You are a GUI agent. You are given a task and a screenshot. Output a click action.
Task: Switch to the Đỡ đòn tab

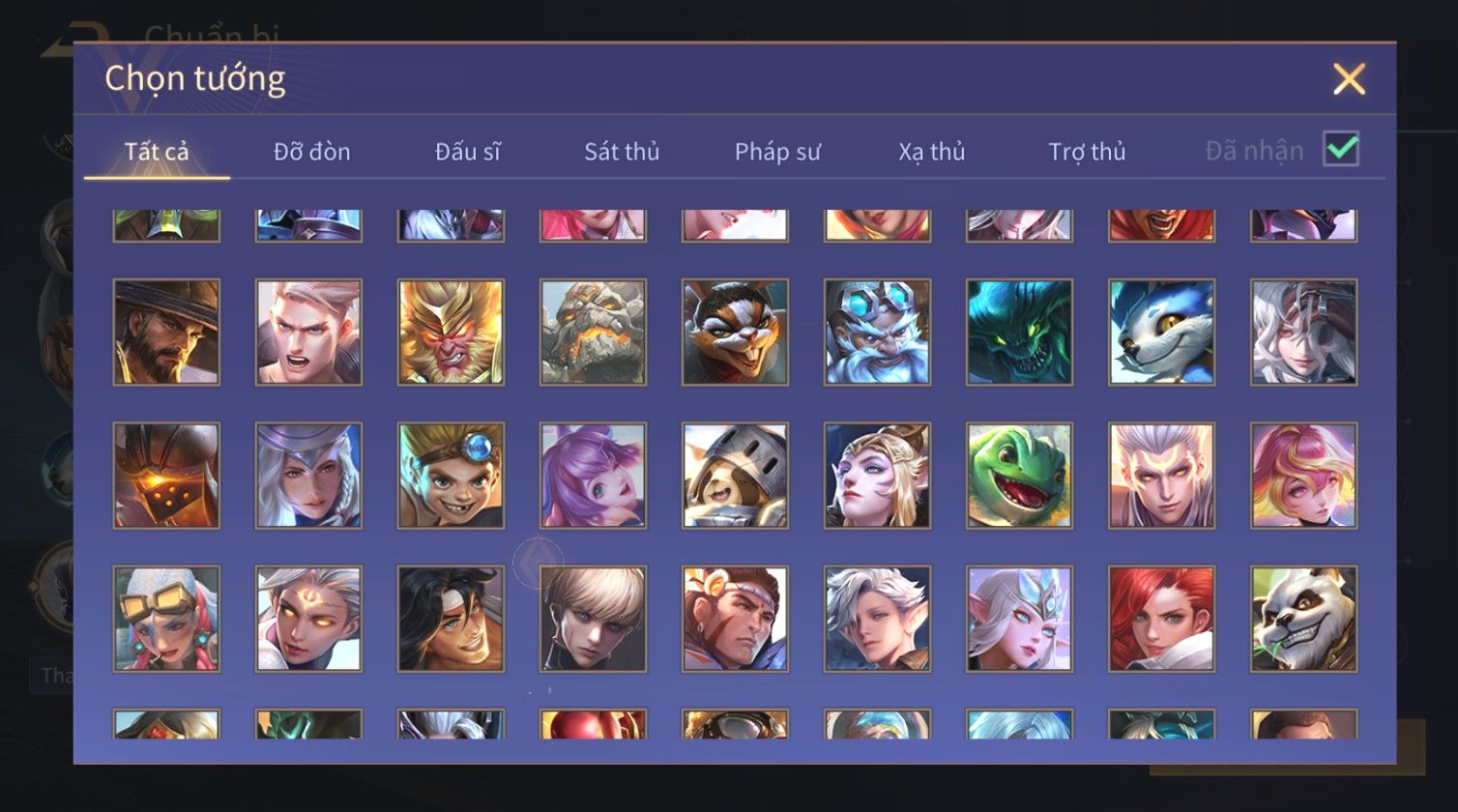coord(311,152)
